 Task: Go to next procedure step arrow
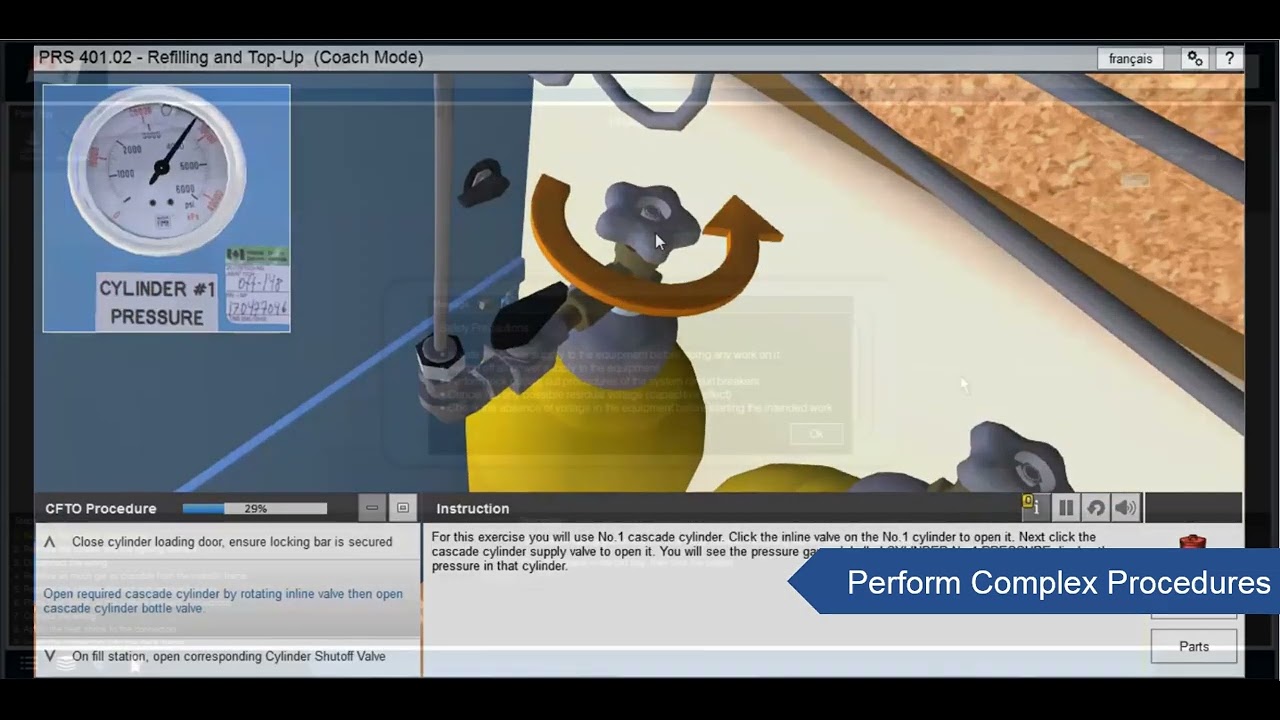(x=49, y=656)
